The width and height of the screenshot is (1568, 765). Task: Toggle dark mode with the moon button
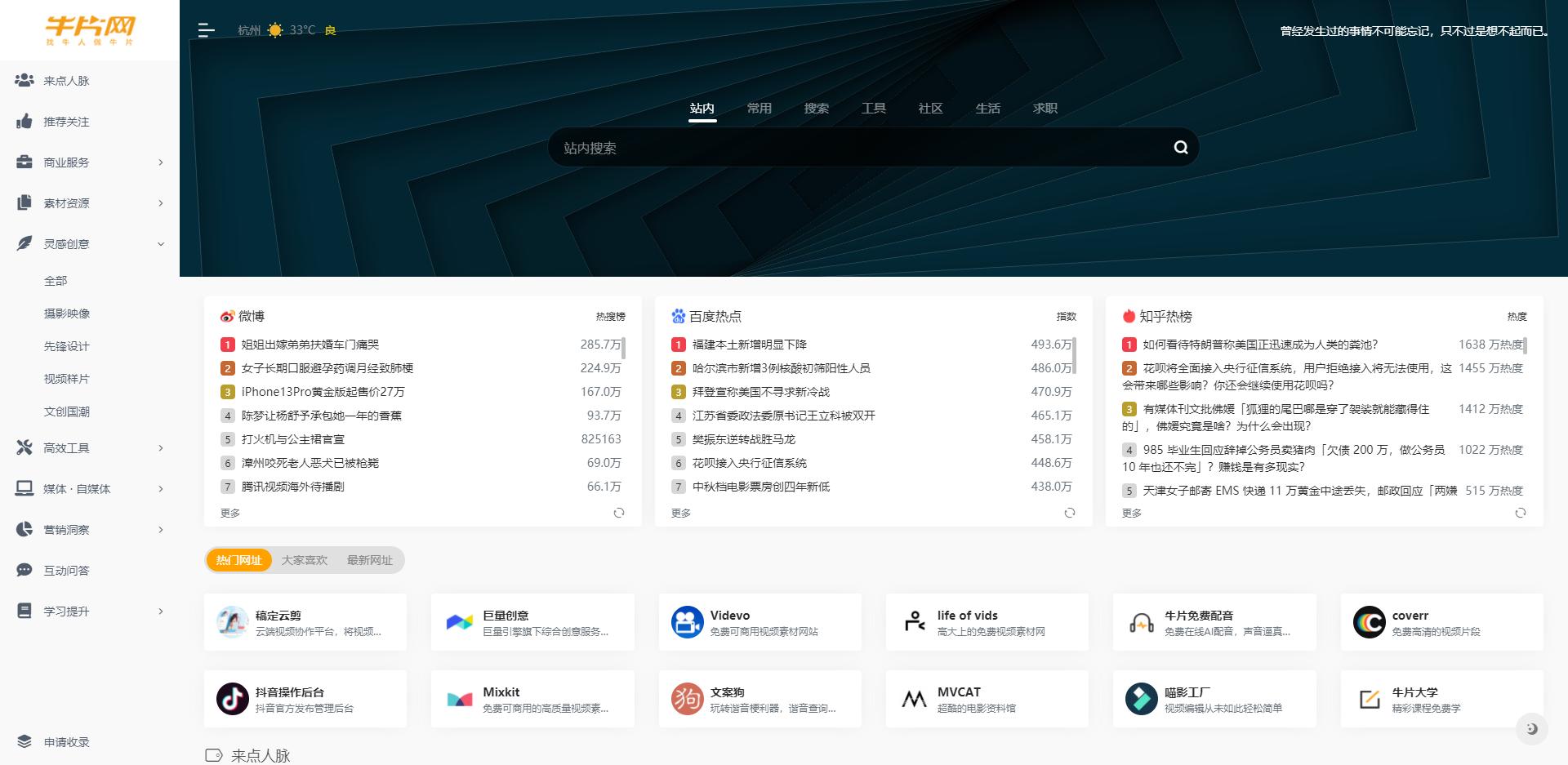[x=1533, y=728]
